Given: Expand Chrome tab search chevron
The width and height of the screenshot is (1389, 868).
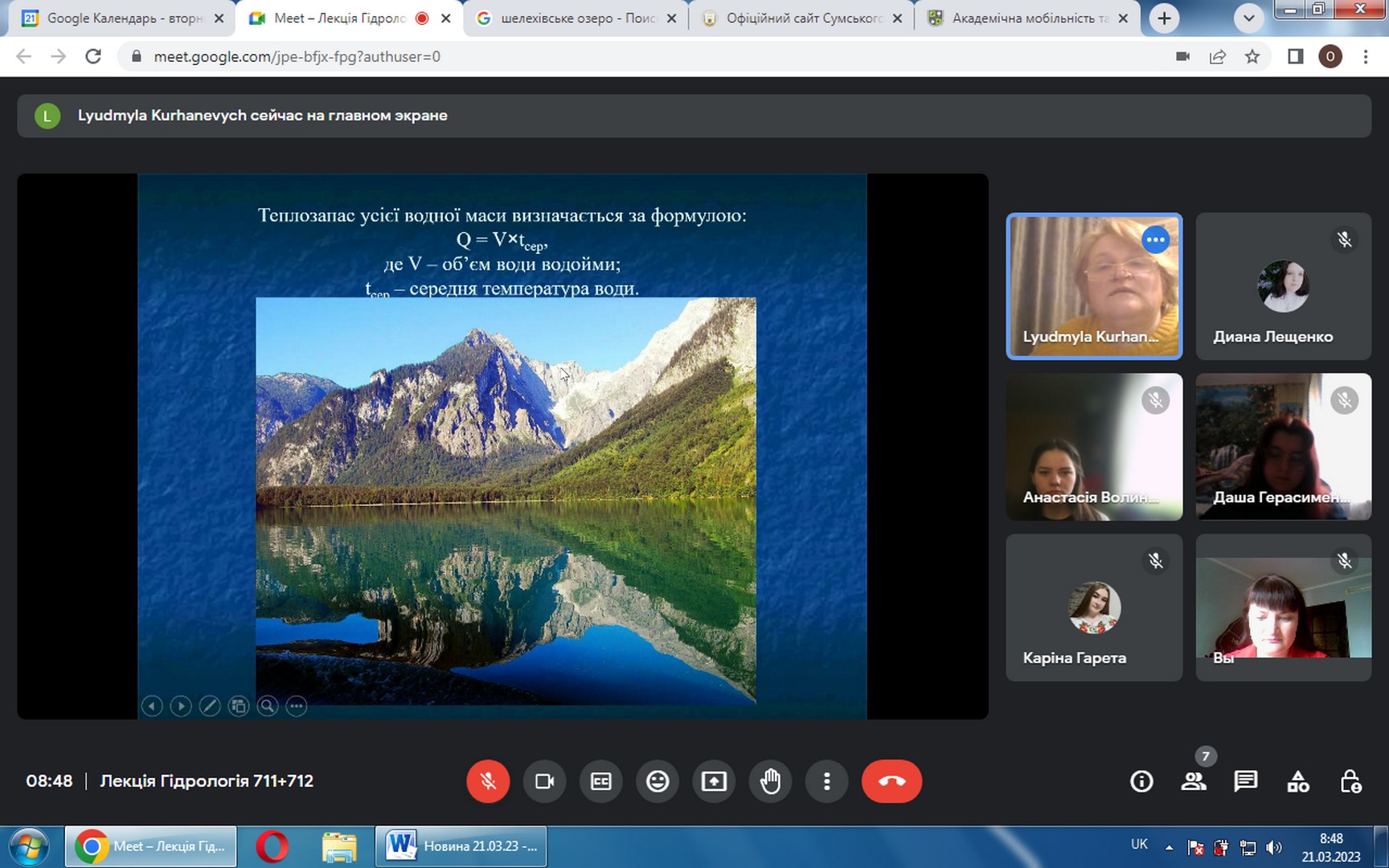Looking at the screenshot, I should (x=1248, y=18).
